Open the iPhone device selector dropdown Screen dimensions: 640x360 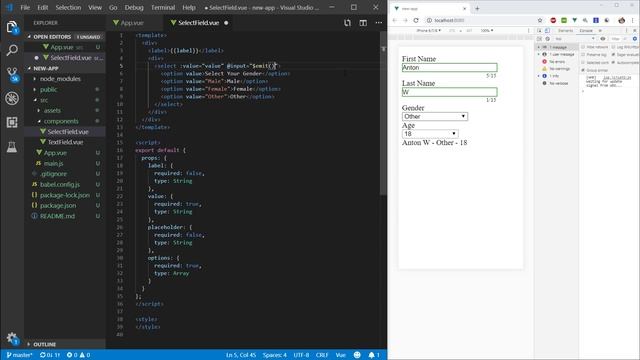(x=428, y=31)
